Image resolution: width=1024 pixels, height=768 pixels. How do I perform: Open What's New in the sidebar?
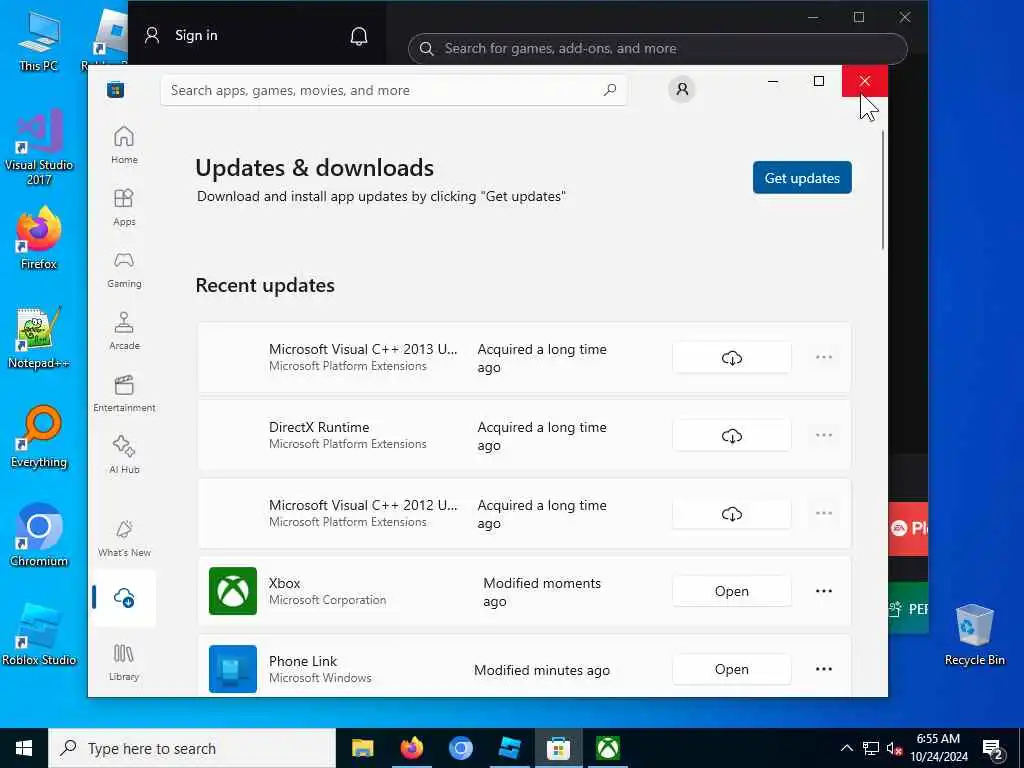tap(124, 538)
